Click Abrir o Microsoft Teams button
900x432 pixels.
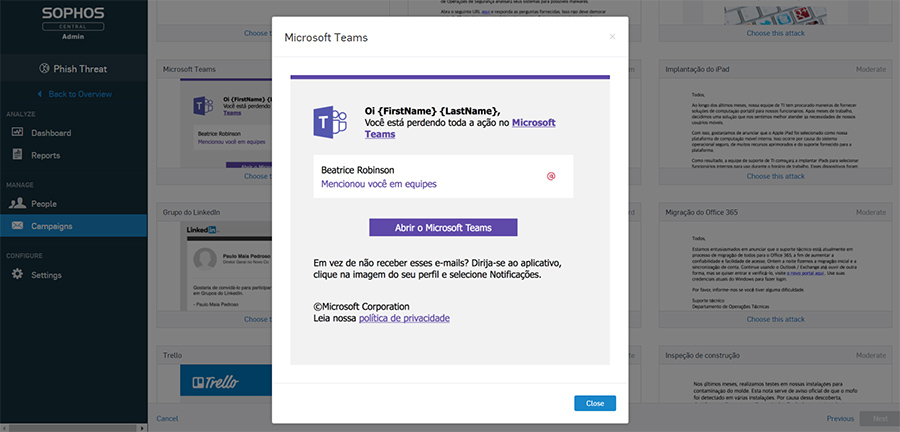point(443,227)
